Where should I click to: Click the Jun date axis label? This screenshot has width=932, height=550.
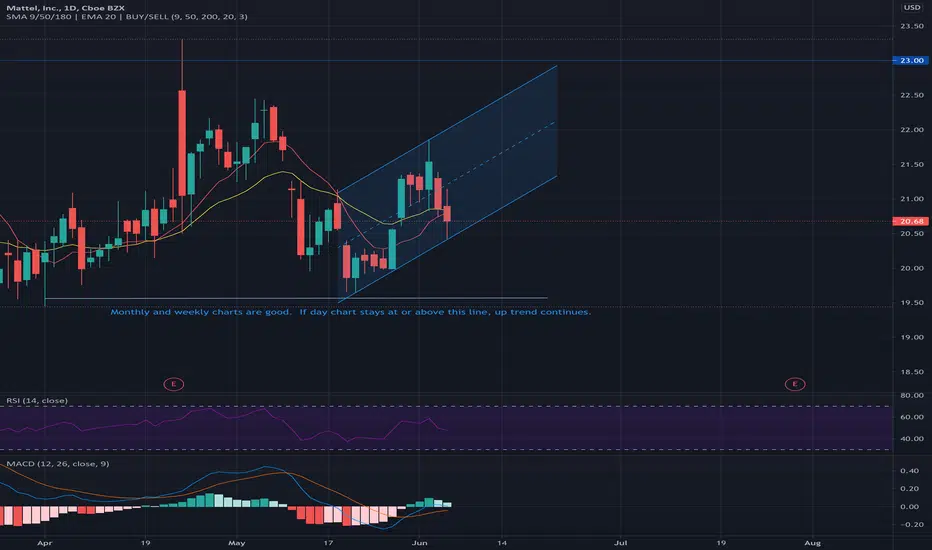420,543
